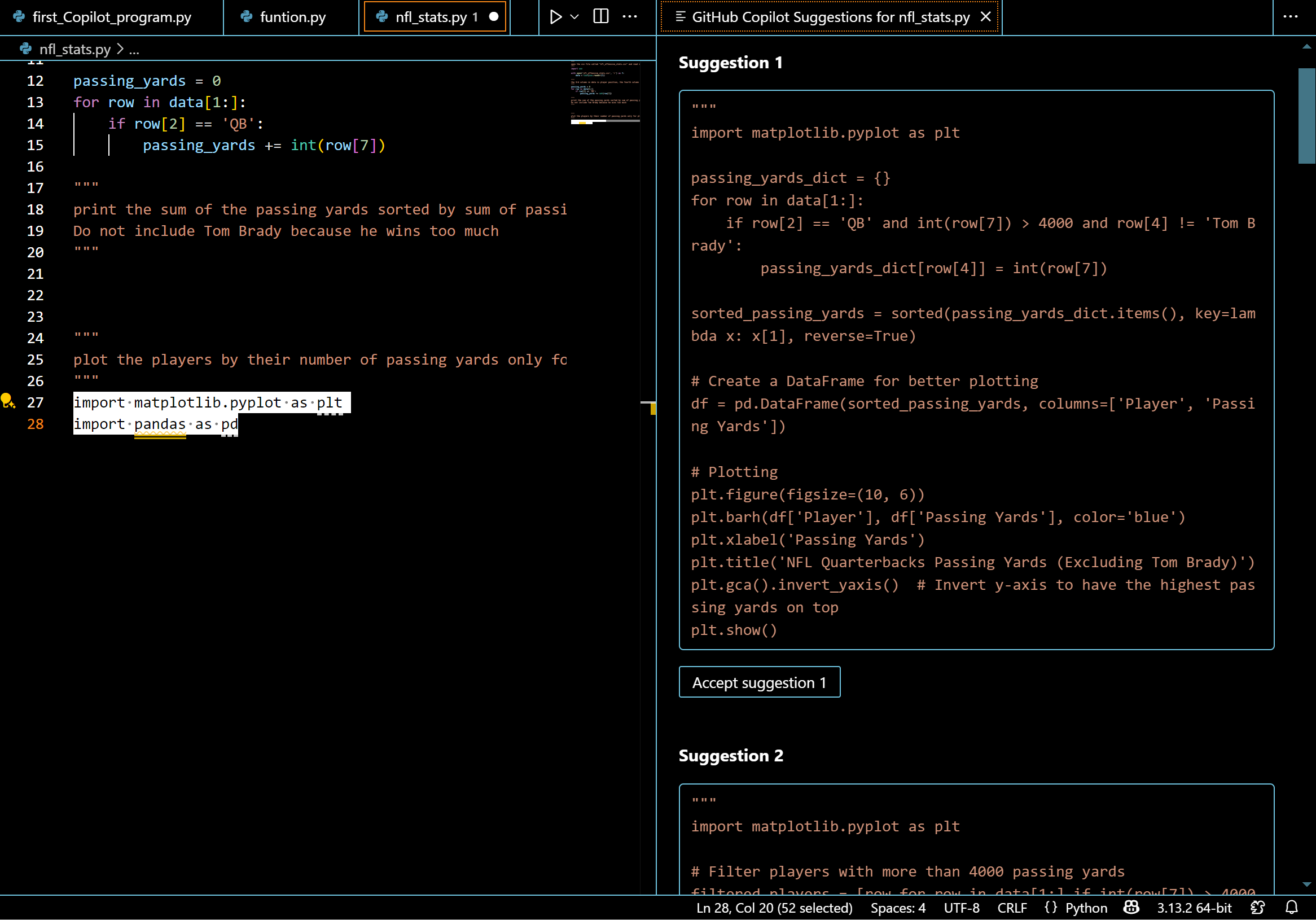The width and height of the screenshot is (1316, 920).
Task: Open notifications bell in status bar
Action: click(x=1291, y=908)
